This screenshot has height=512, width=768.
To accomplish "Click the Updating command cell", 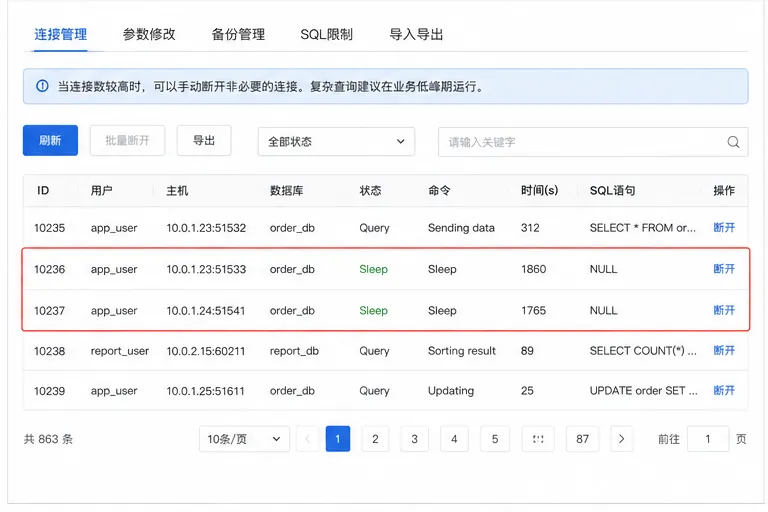I will tap(451, 391).
